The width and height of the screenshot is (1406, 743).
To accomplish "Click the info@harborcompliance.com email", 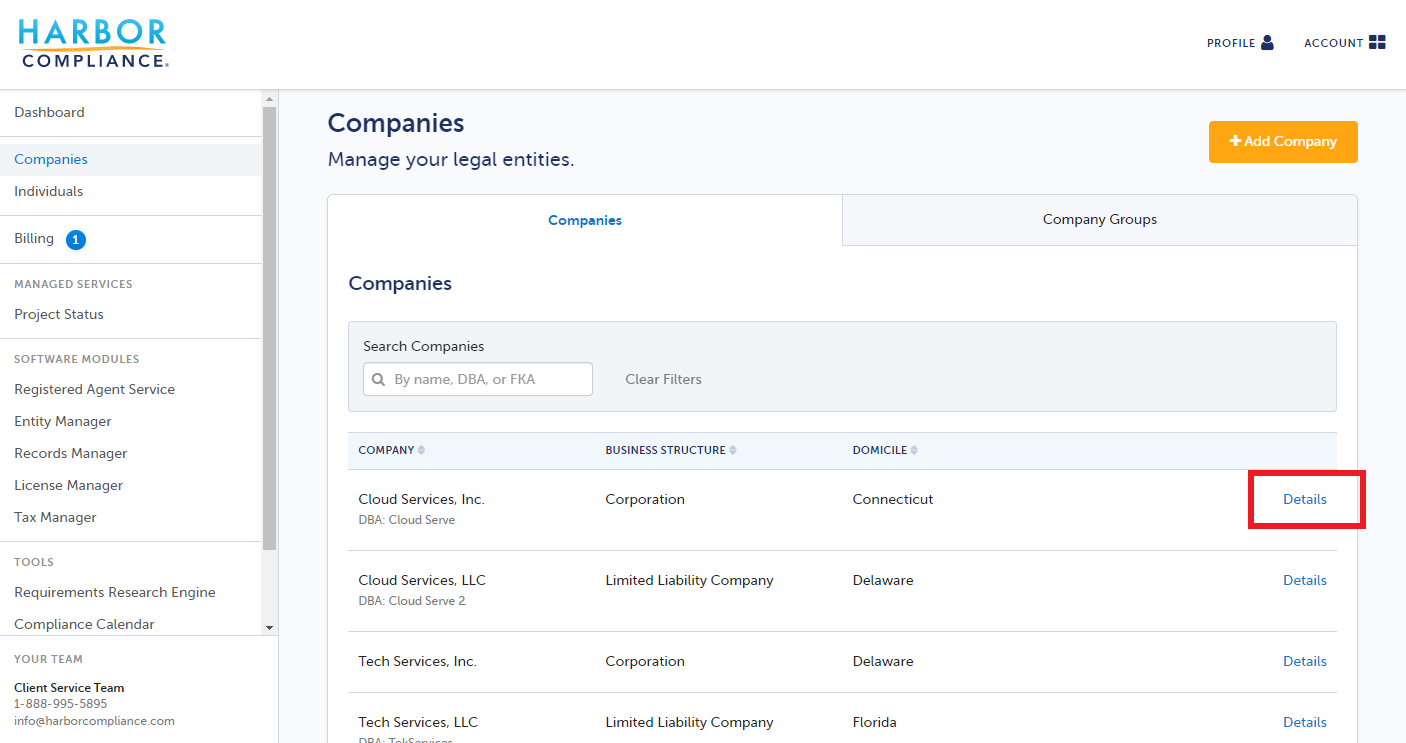I will coord(94,721).
